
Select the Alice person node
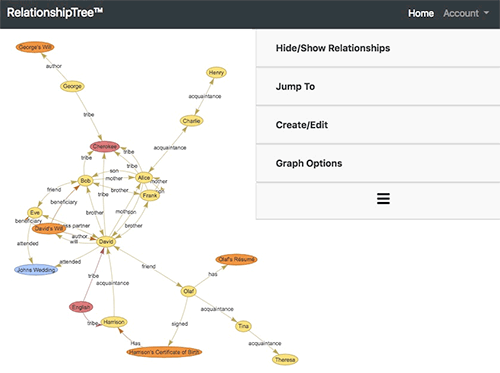[144, 178]
